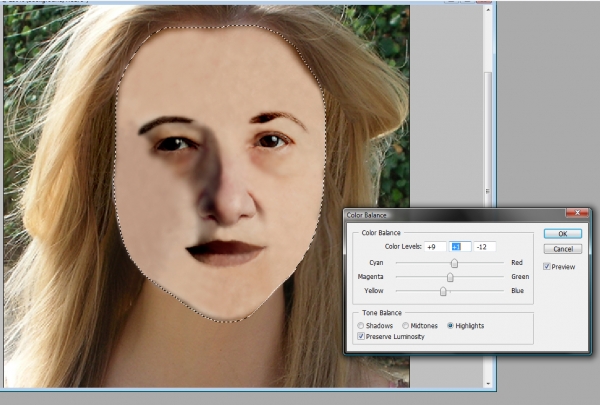600x405 pixels.
Task: Click the Magenta label text
Action: [370, 276]
